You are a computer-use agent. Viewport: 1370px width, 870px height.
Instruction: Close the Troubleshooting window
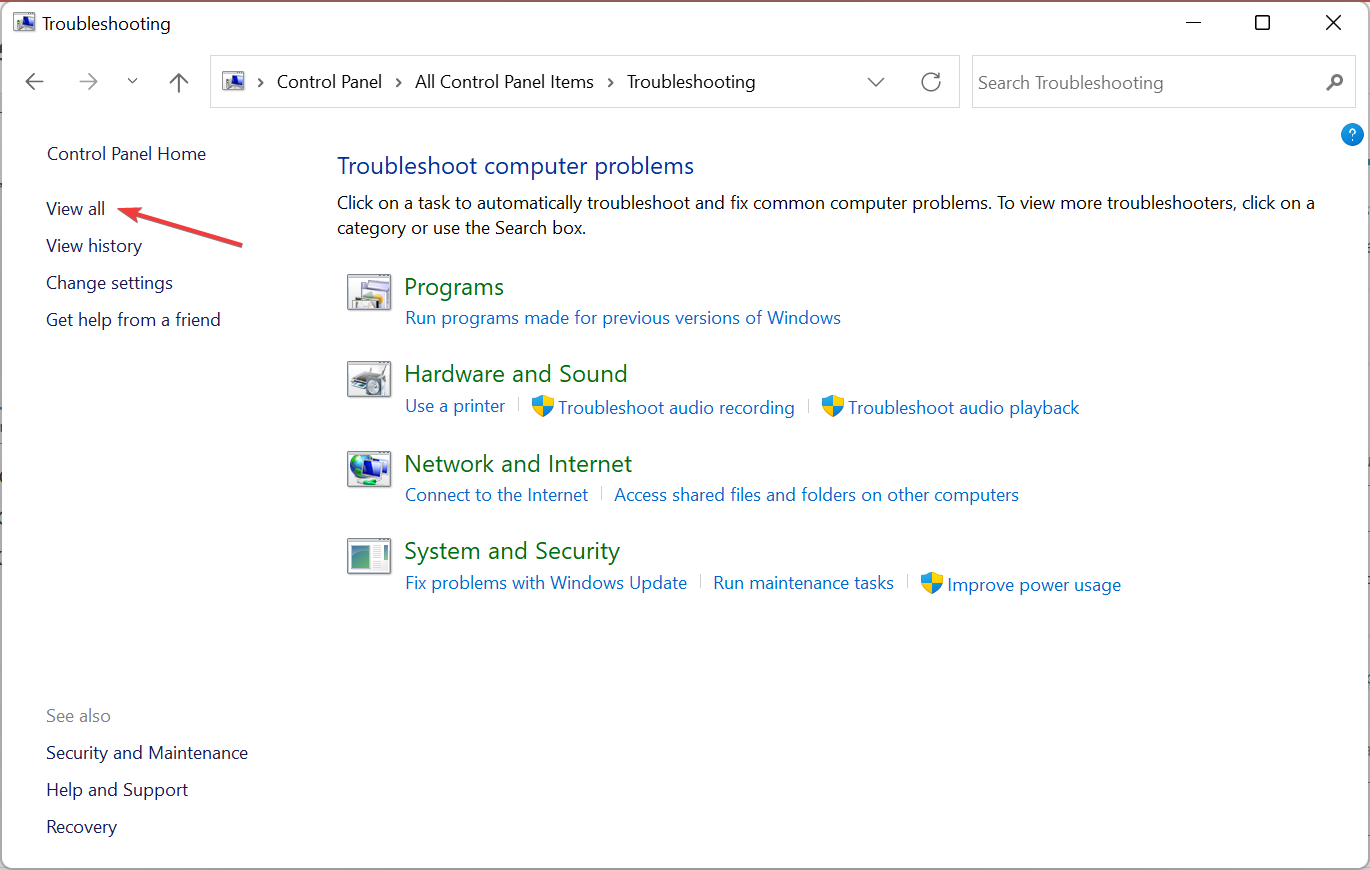tap(1333, 23)
